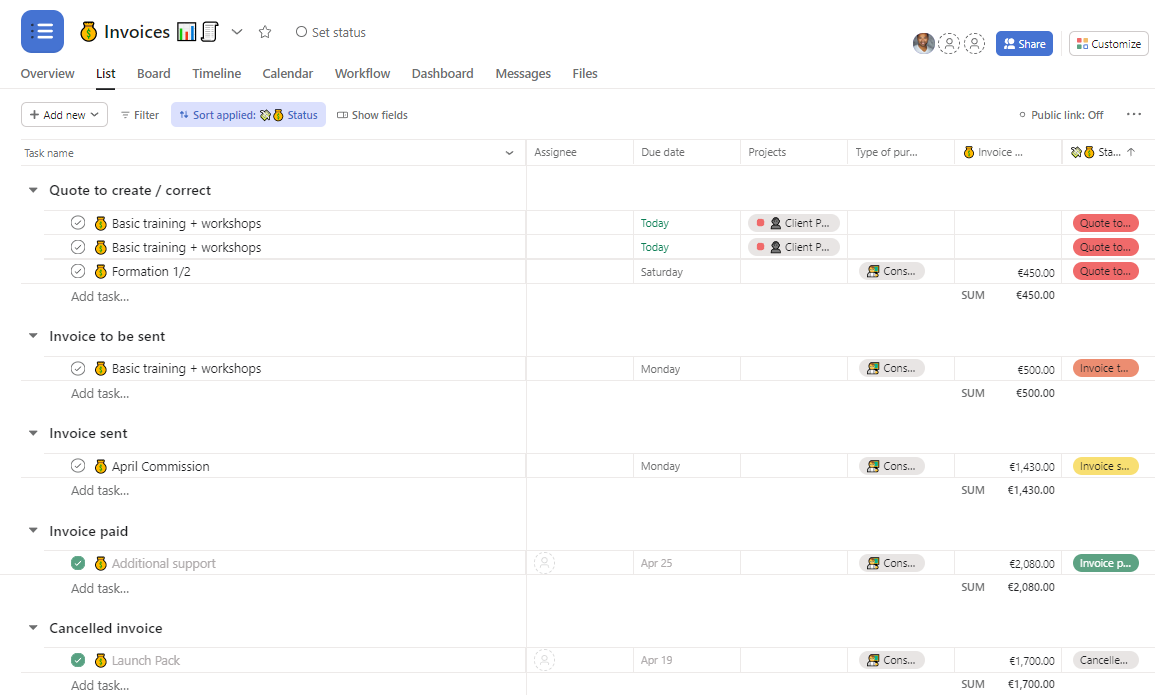Click the Customize button
The height and width of the screenshot is (695, 1155).
[1108, 44]
